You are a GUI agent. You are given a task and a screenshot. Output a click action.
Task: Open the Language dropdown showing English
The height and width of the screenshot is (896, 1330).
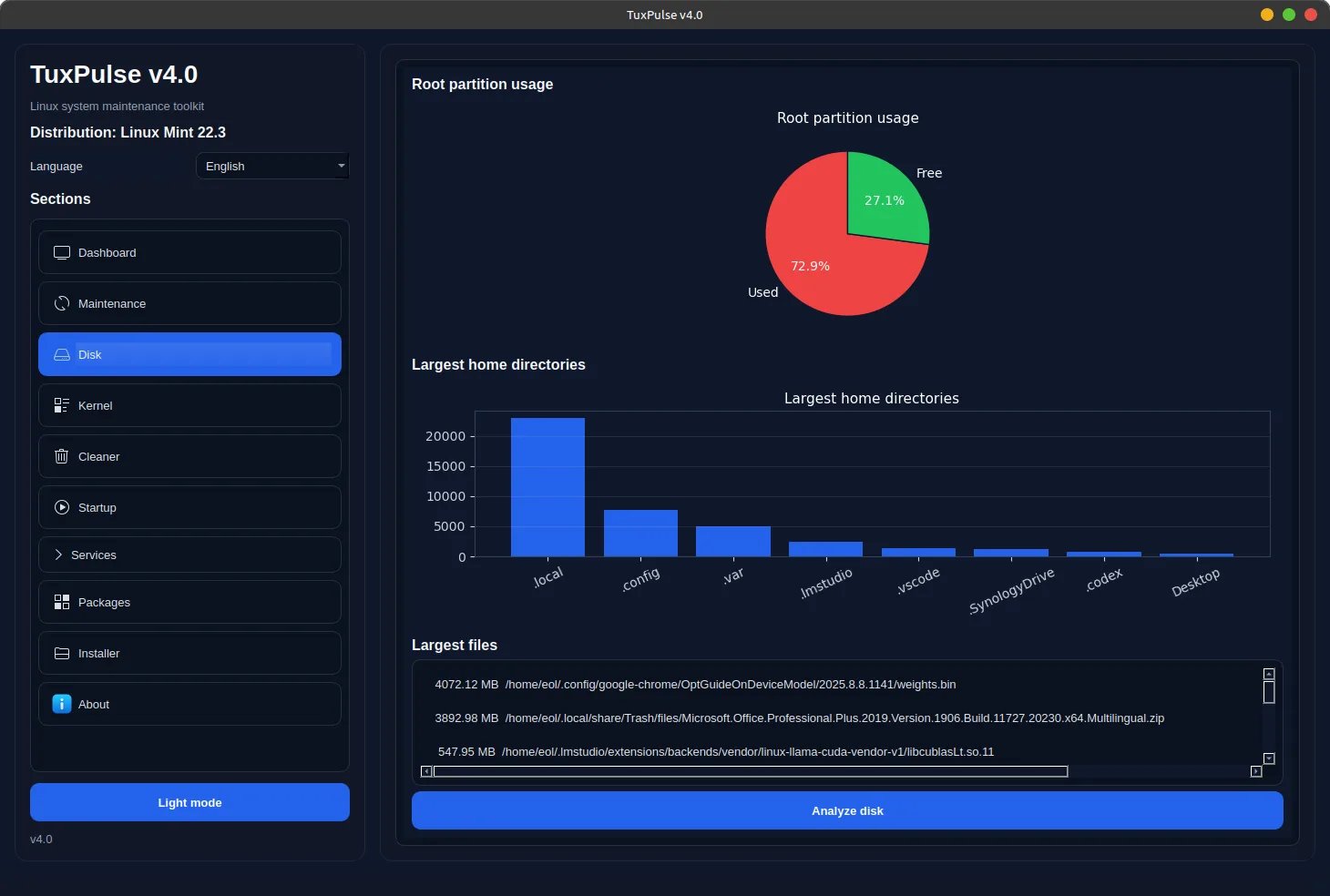272,167
